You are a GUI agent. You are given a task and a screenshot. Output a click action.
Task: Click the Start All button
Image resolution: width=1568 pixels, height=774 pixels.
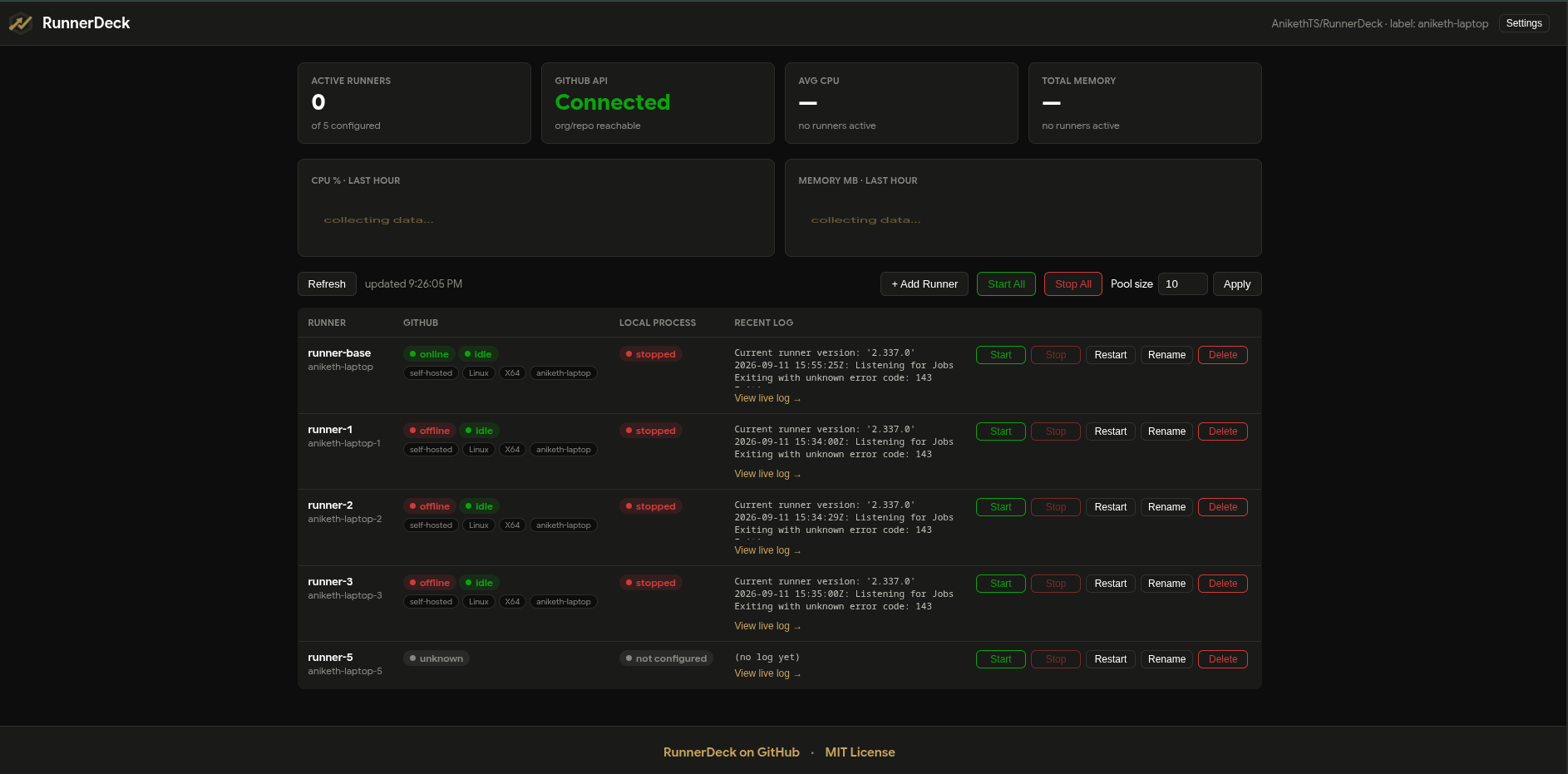coord(1007,283)
